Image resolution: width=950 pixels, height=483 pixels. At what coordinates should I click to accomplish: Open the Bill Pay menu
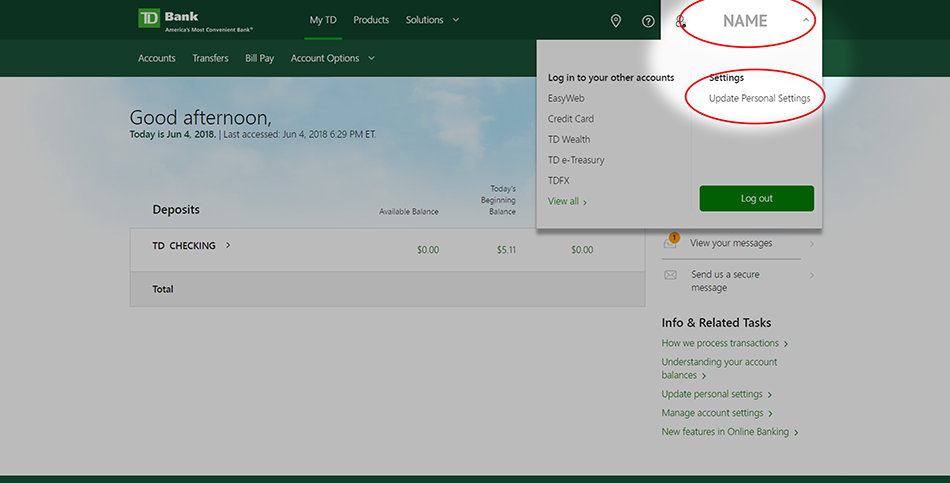(259, 58)
